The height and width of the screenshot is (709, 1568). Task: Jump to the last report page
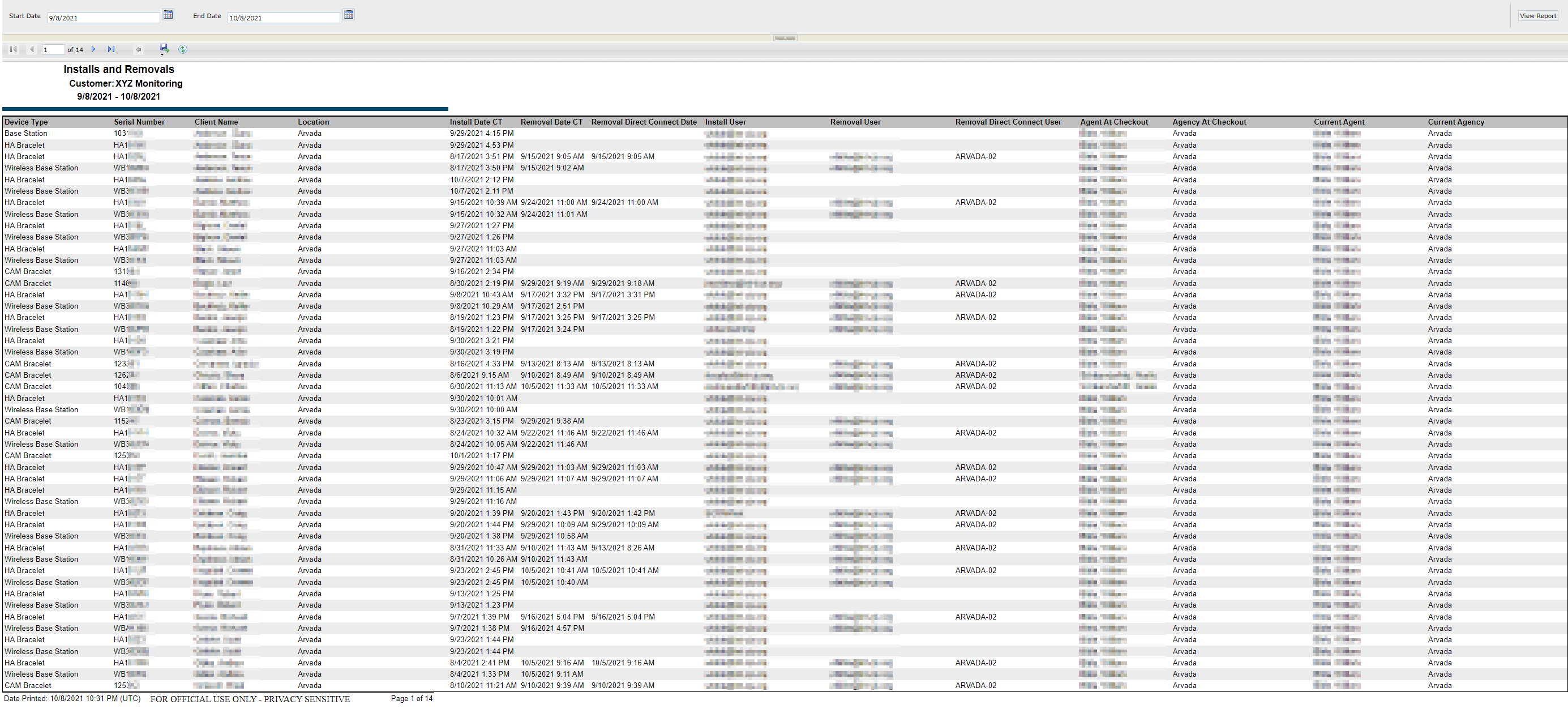click(x=111, y=49)
